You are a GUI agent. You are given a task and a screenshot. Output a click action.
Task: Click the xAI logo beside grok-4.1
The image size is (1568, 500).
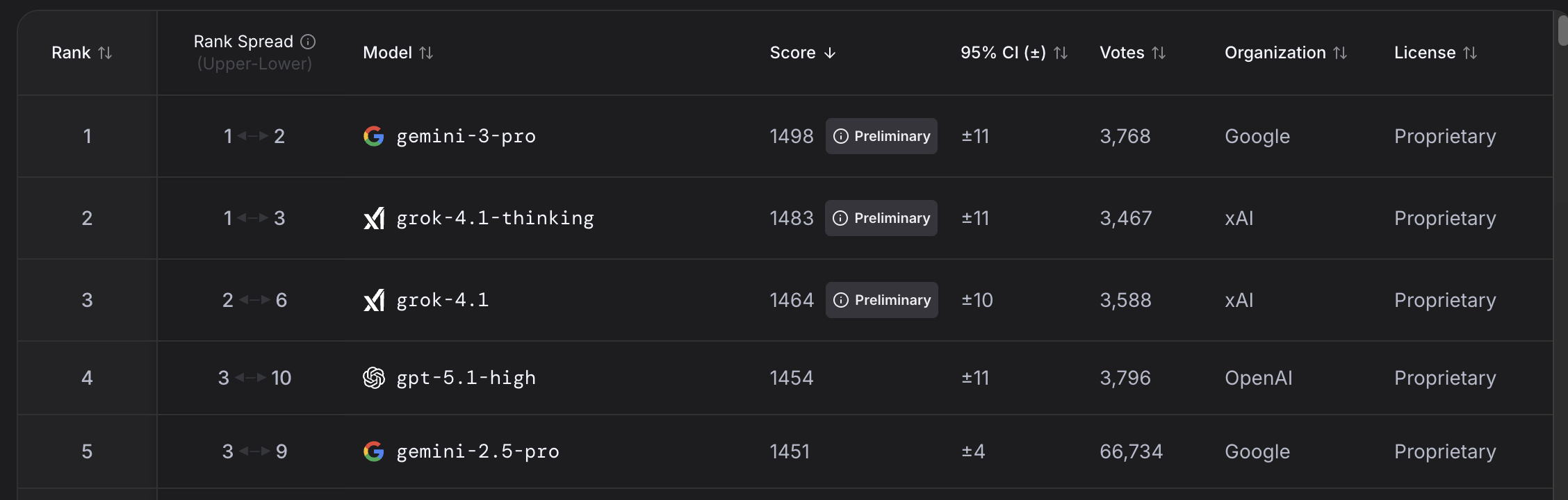[374, 300]
